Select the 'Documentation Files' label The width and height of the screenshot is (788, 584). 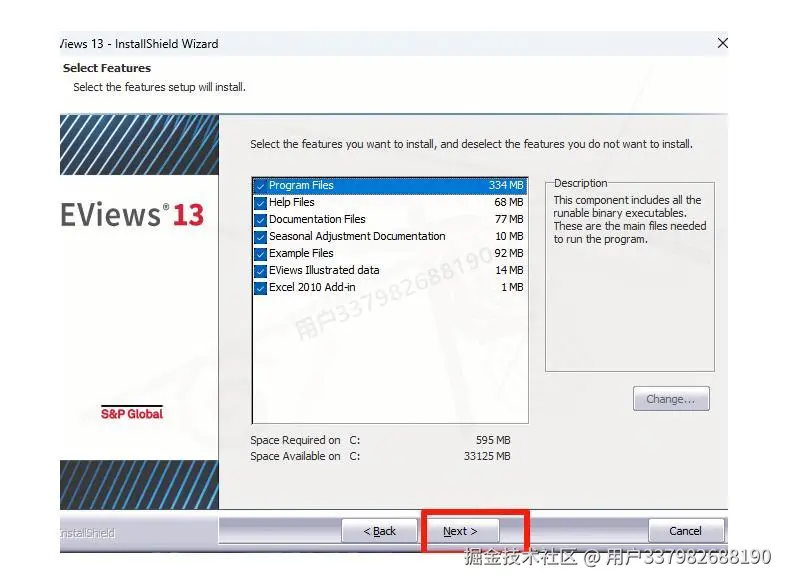(317, 220)
